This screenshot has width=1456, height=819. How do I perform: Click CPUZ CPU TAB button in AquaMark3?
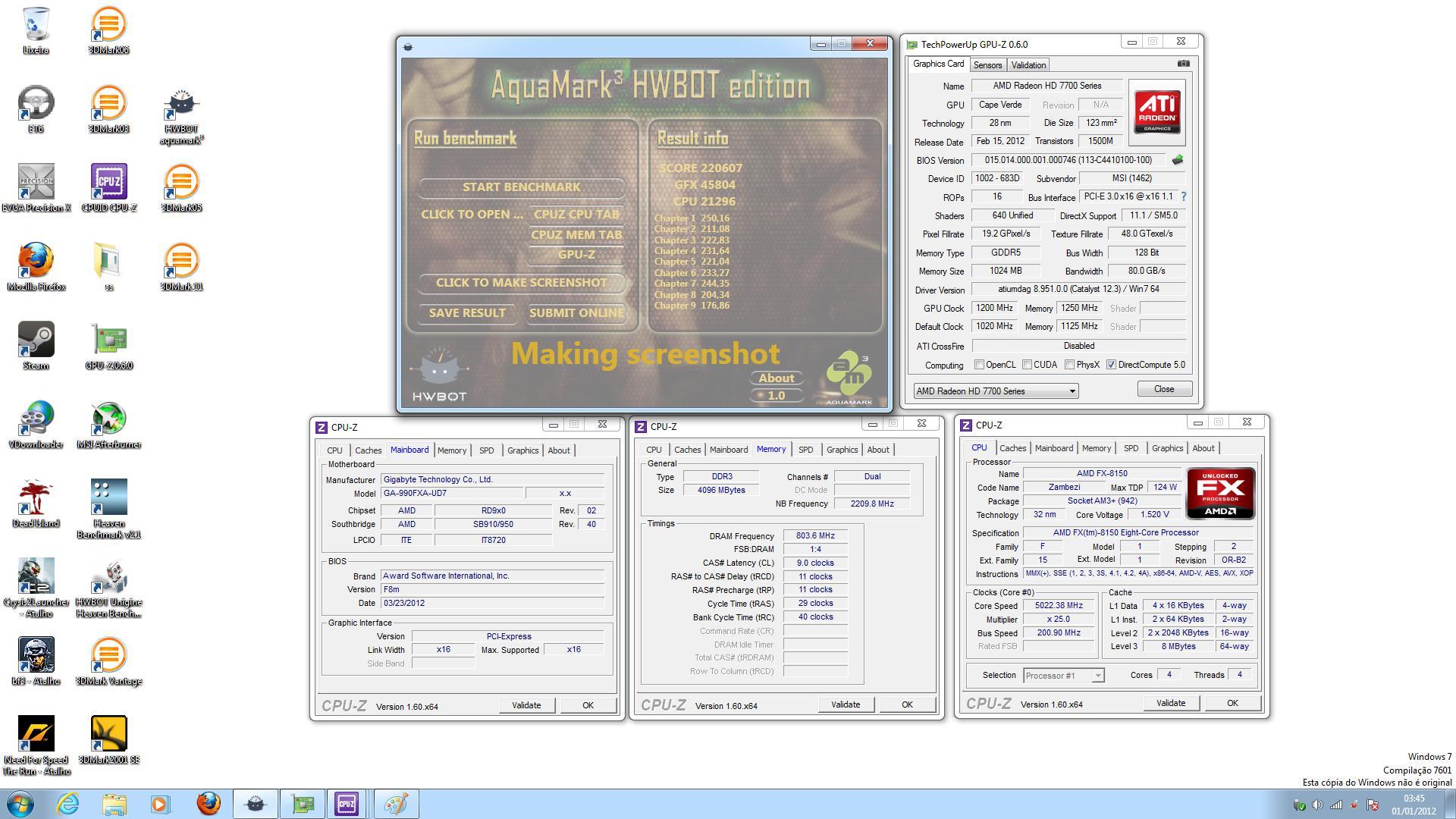pyautogui.click(x=576, y=214)
